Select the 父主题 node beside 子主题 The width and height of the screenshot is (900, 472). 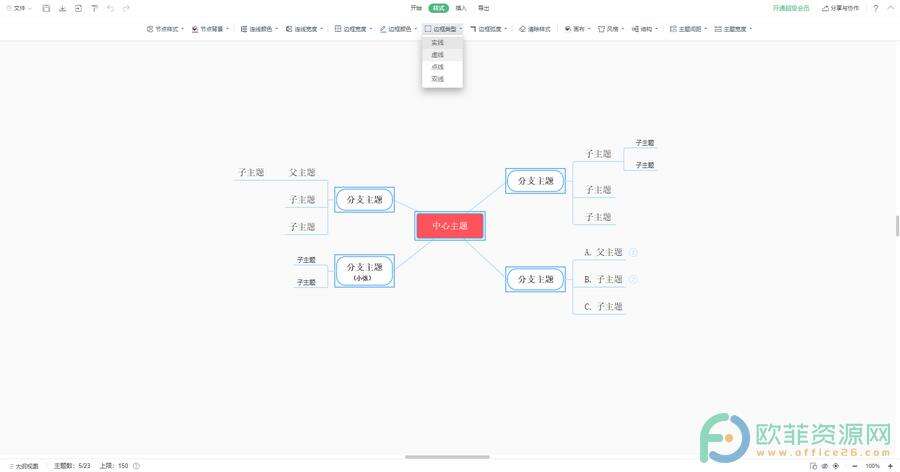point(302,172)
